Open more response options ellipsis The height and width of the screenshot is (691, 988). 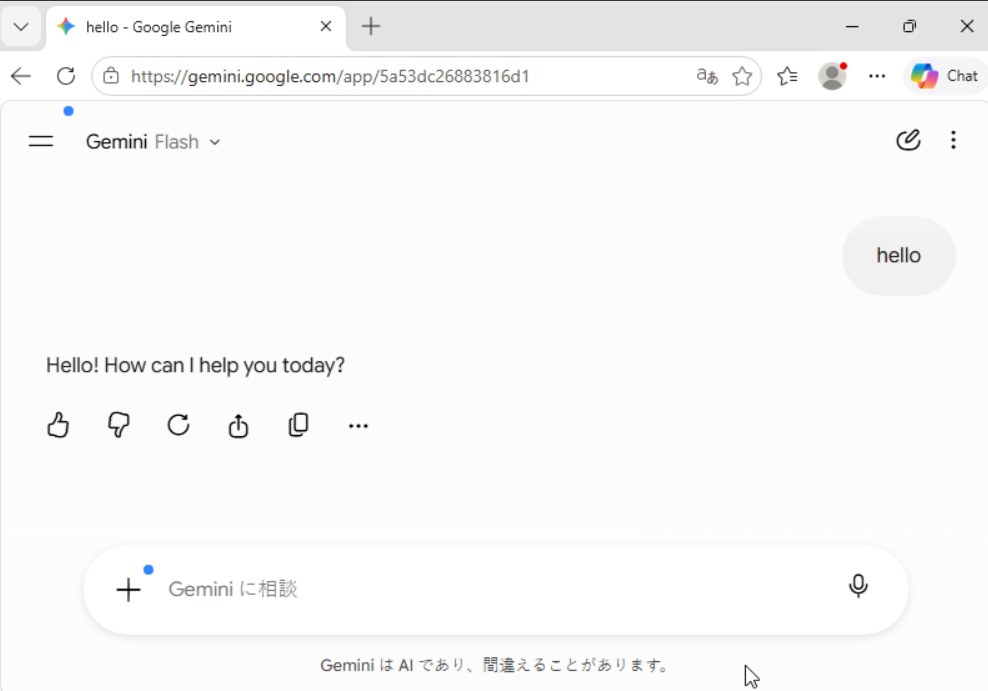coord(358,426)
